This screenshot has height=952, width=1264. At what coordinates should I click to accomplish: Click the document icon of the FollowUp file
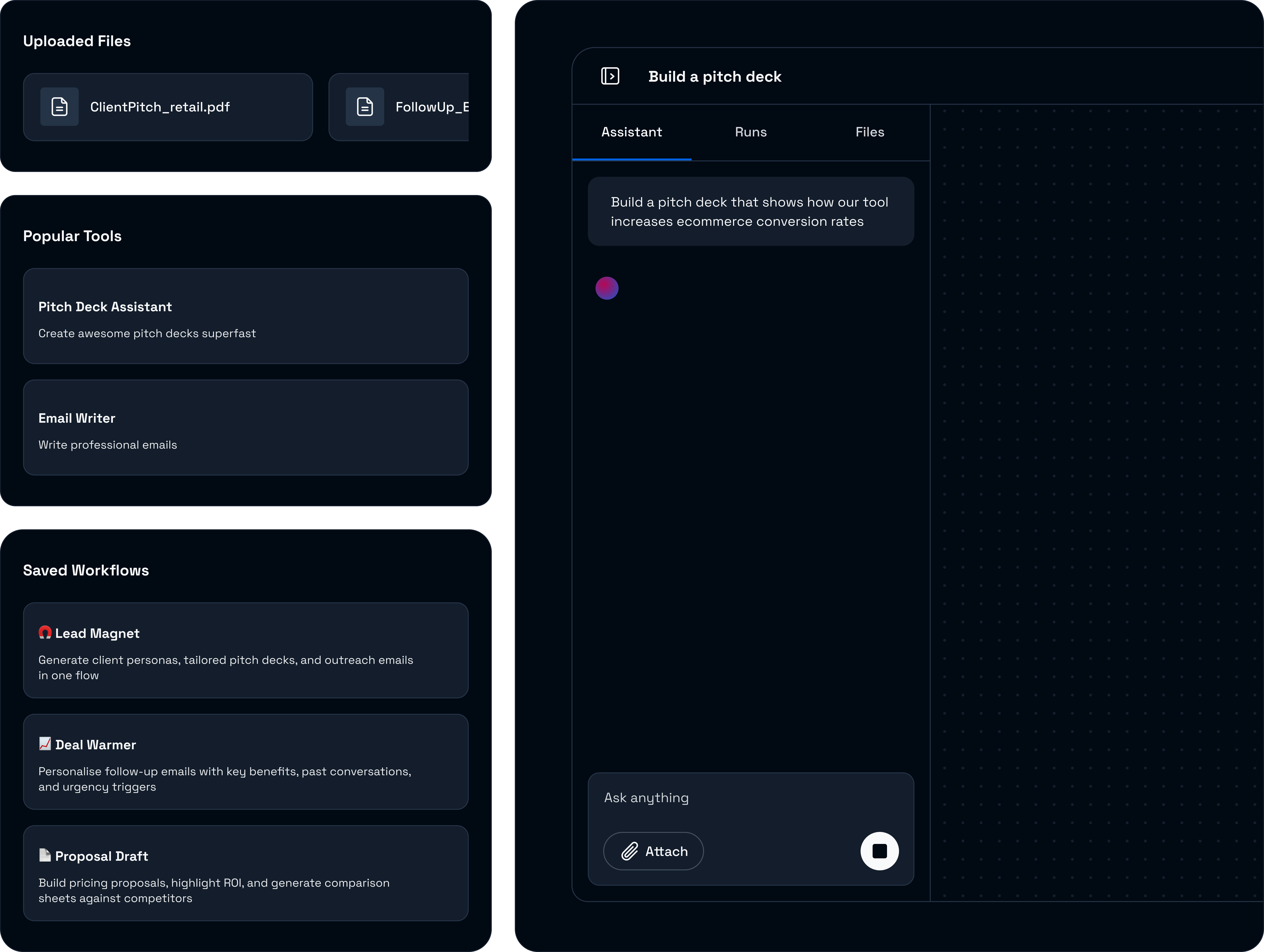pos(365,107)
